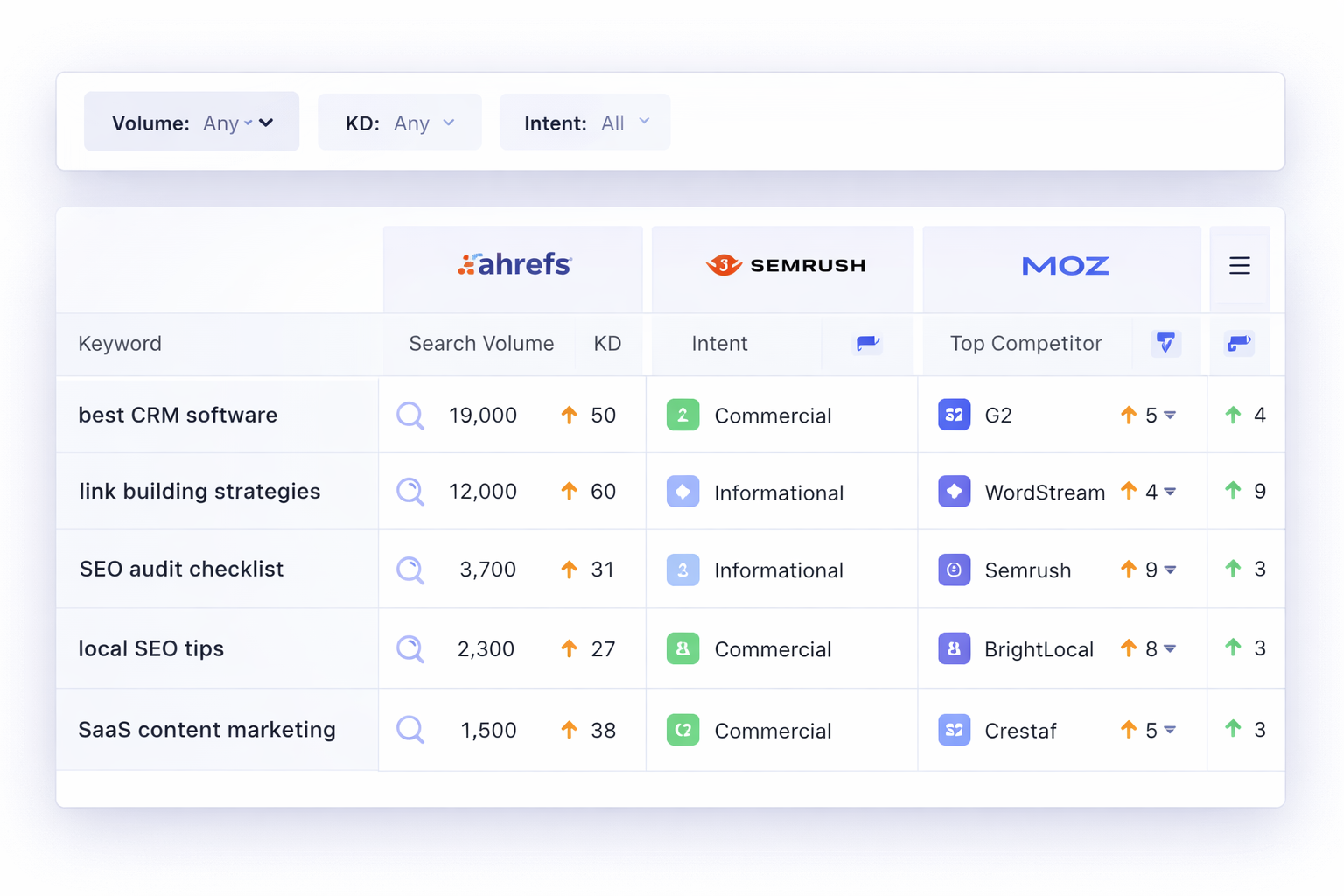
Task: Click Crestaf competitor name
Action: click(1020, 731)
